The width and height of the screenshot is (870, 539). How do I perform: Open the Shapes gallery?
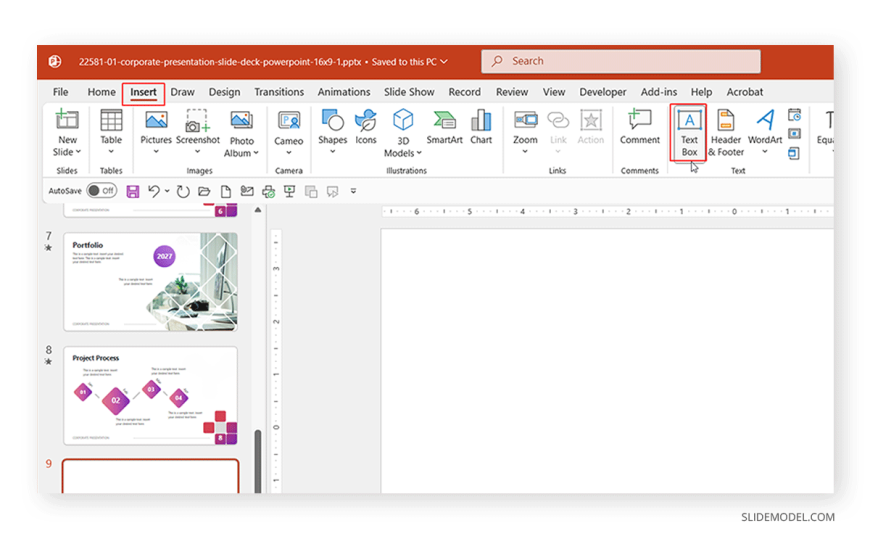click(332, 132)
